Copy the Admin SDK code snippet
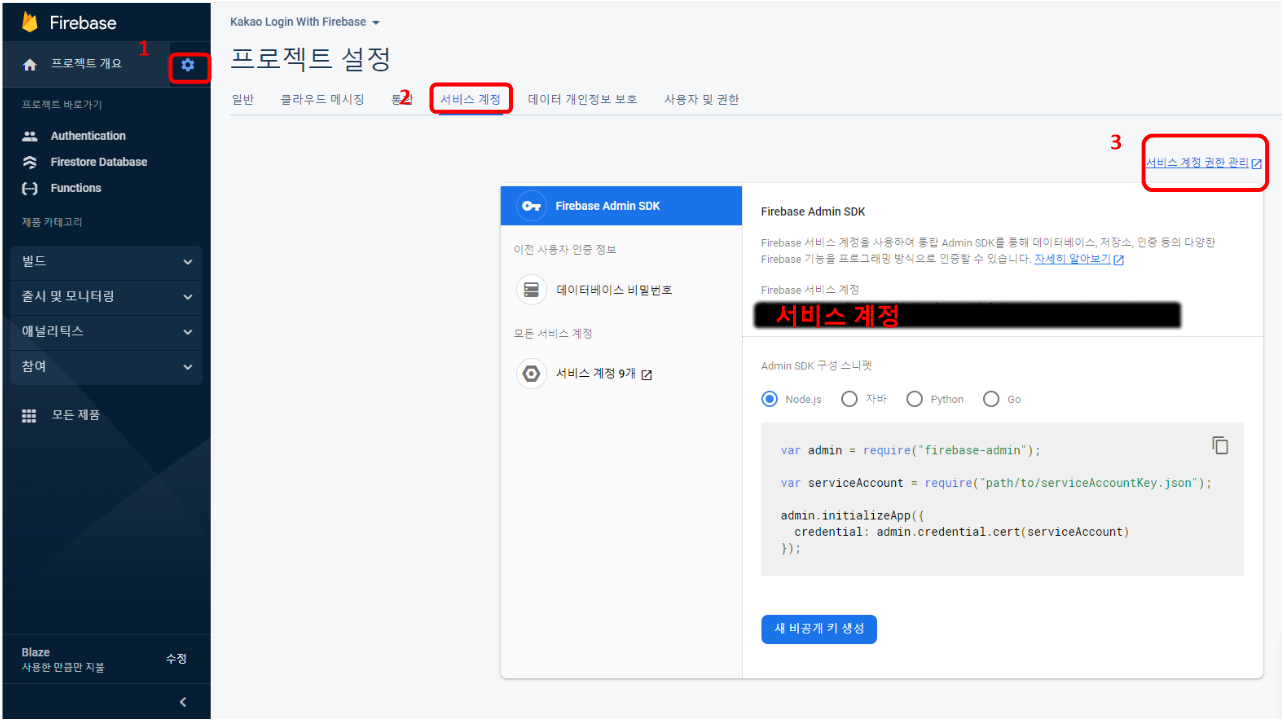Image resolution: width=1284 pixels, height=721 pixels. click(x=1220, y=445)
